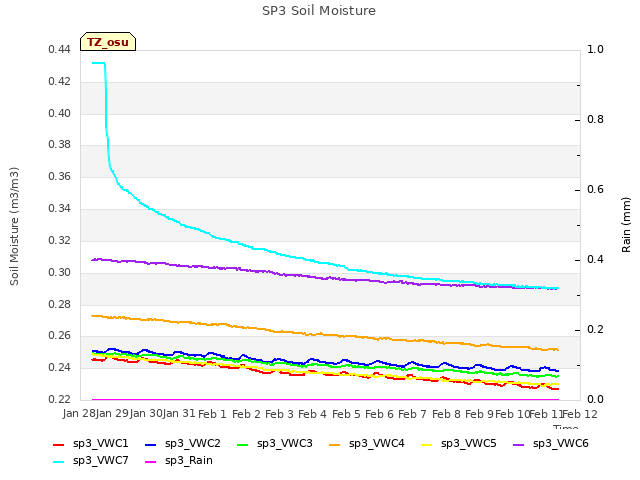Screen dimensions: 640x480
Task: Click the Rain (mm) axis label
Action: pos(626,225)
